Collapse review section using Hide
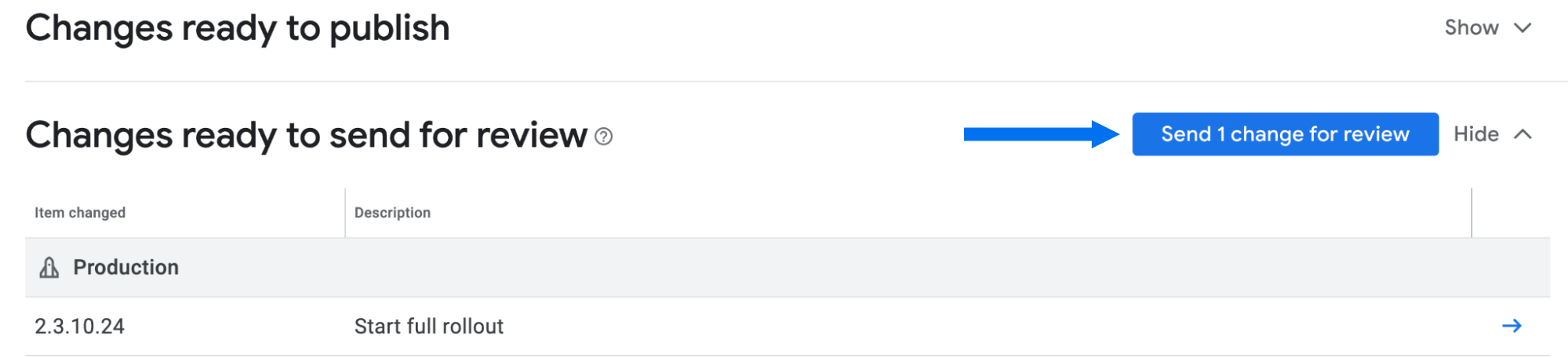Image resolution: width=1568 pixels, height=358 pixels. [x=1475, y=134]
